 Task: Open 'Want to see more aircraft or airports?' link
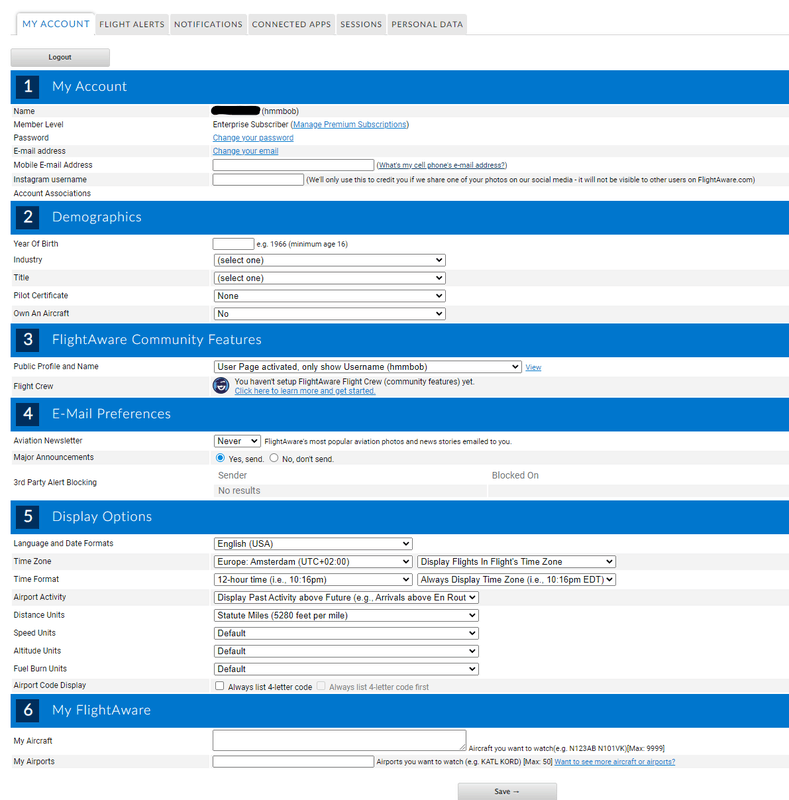614,762
